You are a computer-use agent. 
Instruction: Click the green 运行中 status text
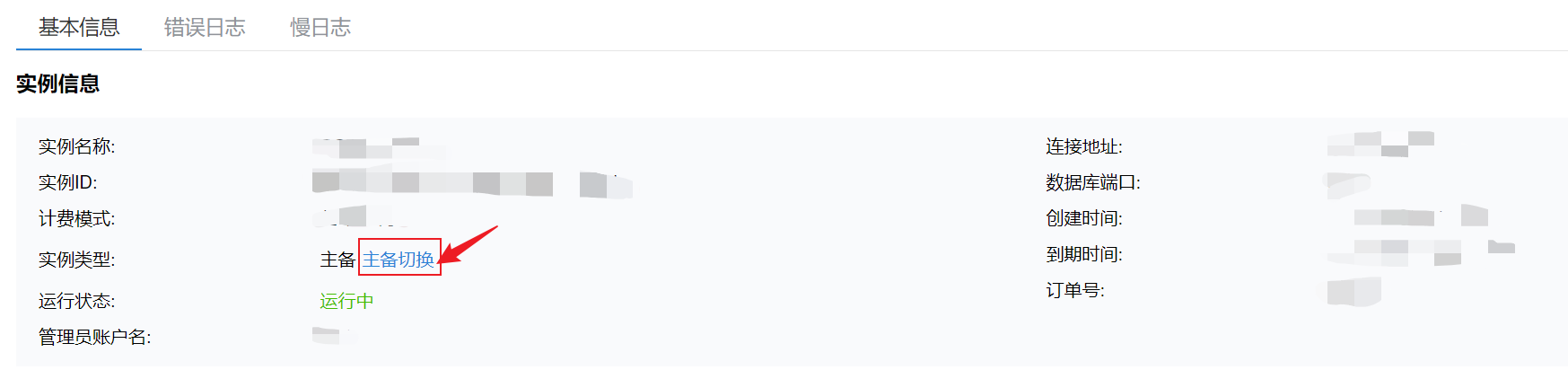[x=346, y=301]
